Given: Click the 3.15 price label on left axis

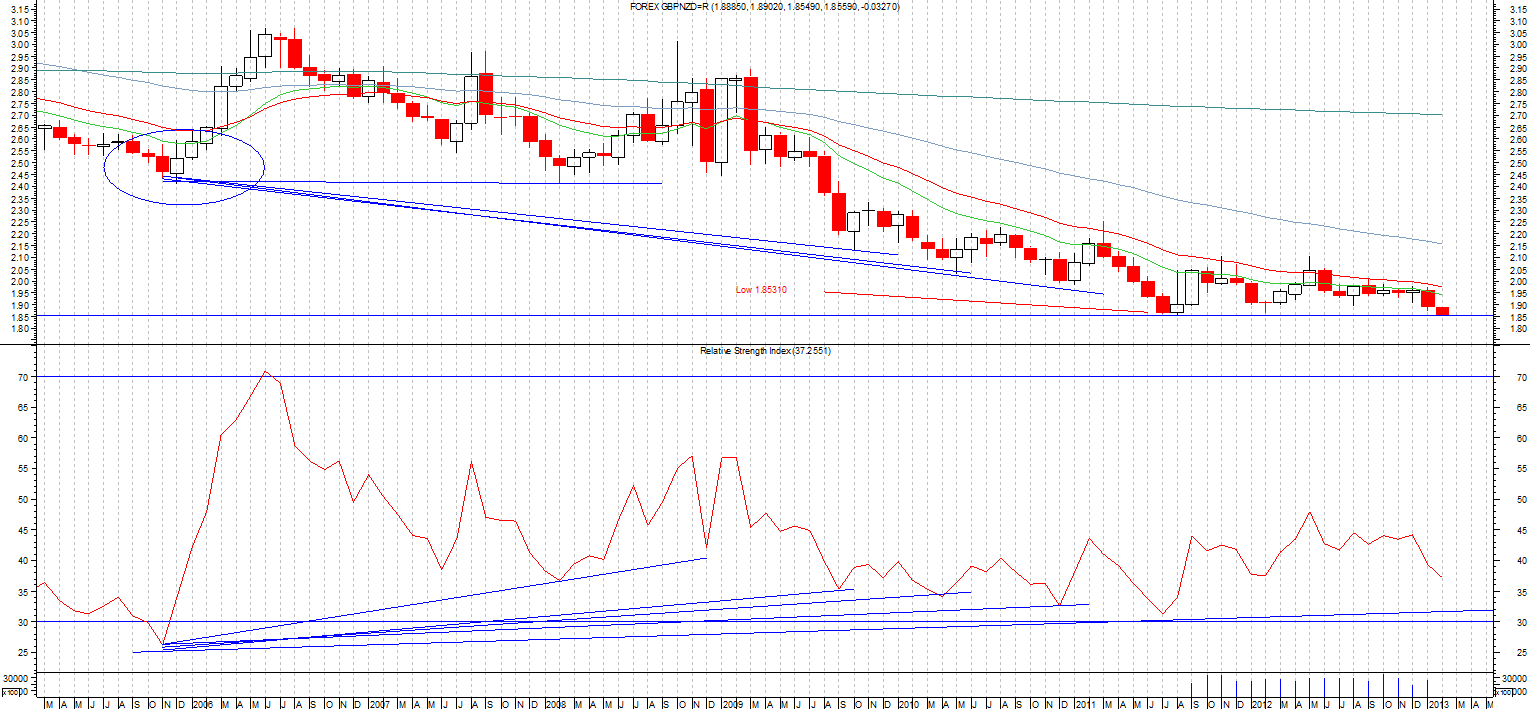Looking at the screenshot, I should coord(20,9).
